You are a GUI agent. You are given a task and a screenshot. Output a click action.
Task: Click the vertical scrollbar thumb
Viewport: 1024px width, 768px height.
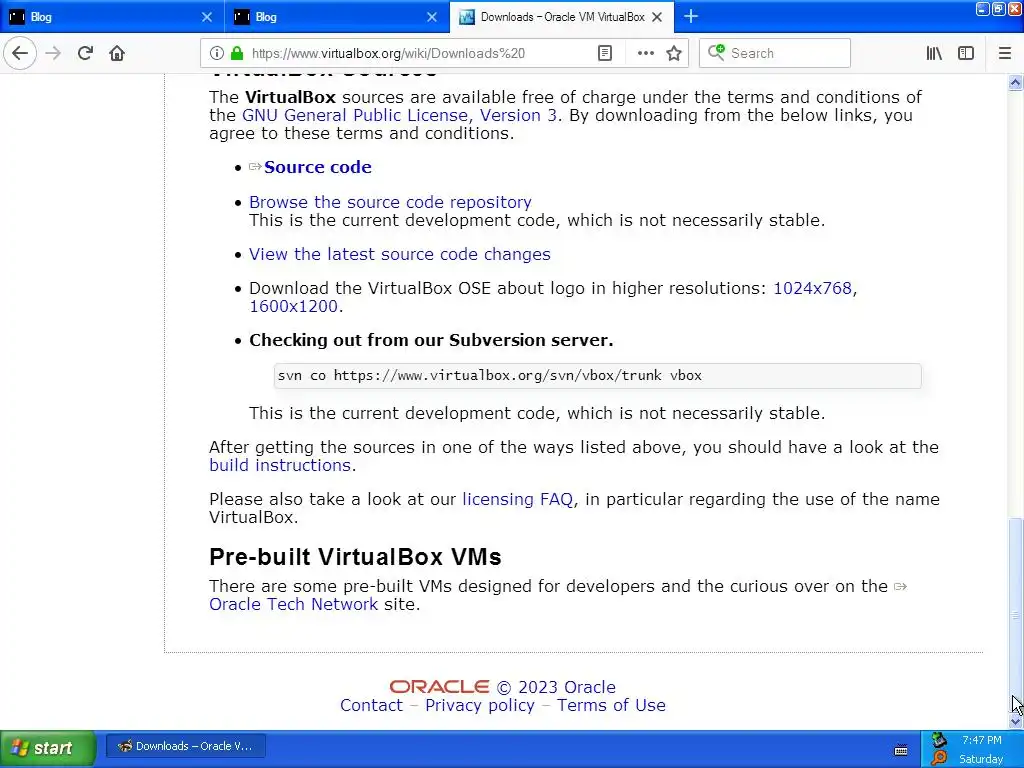pos(1015,614)
